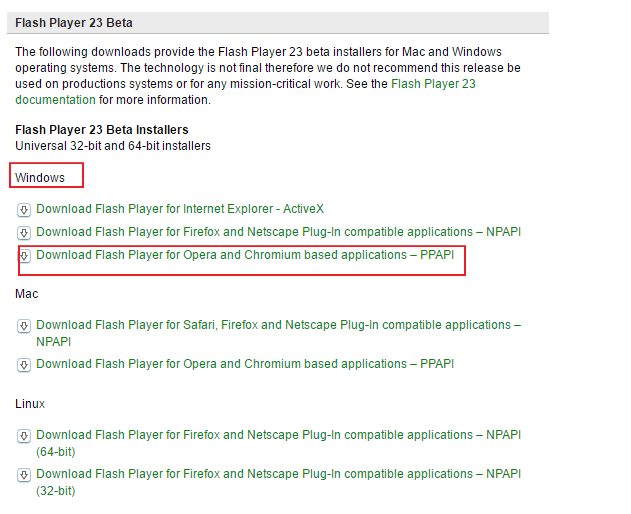
Task: Download Windows Flash Player for Firefox NPAPI
Action: click(x=278, y=232)
